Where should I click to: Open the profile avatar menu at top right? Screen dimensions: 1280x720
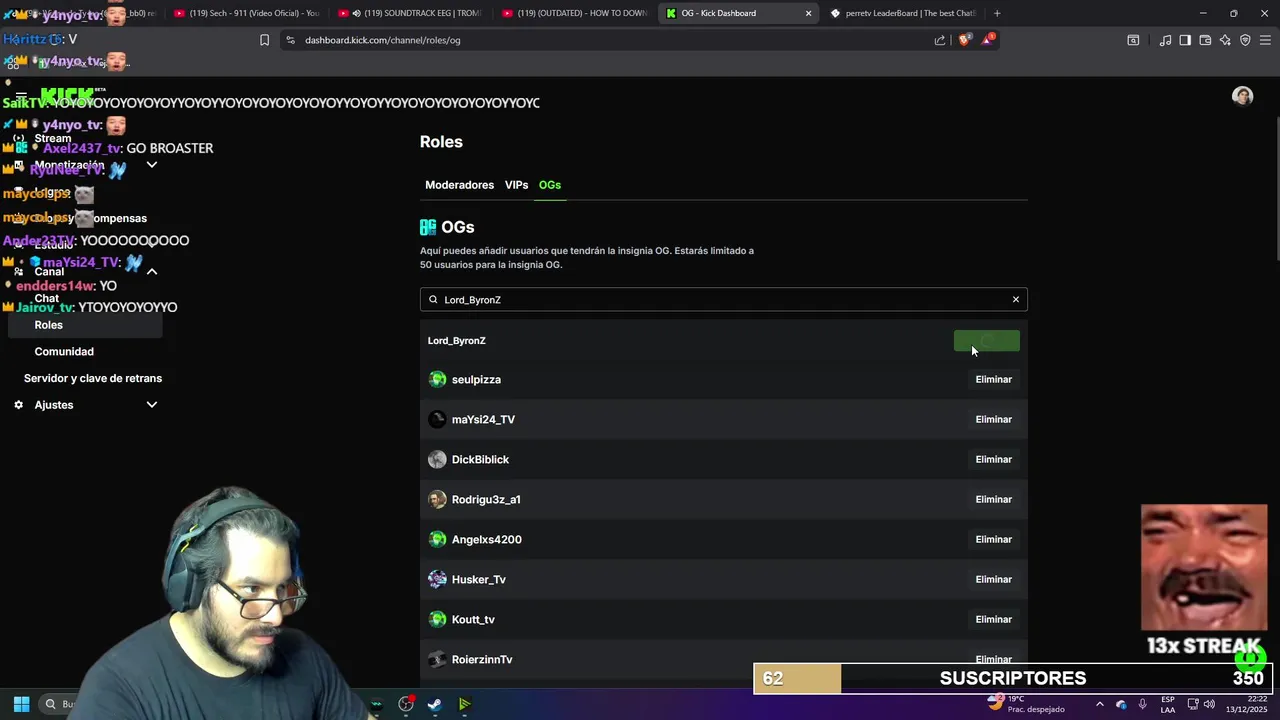click(1242, 96)
